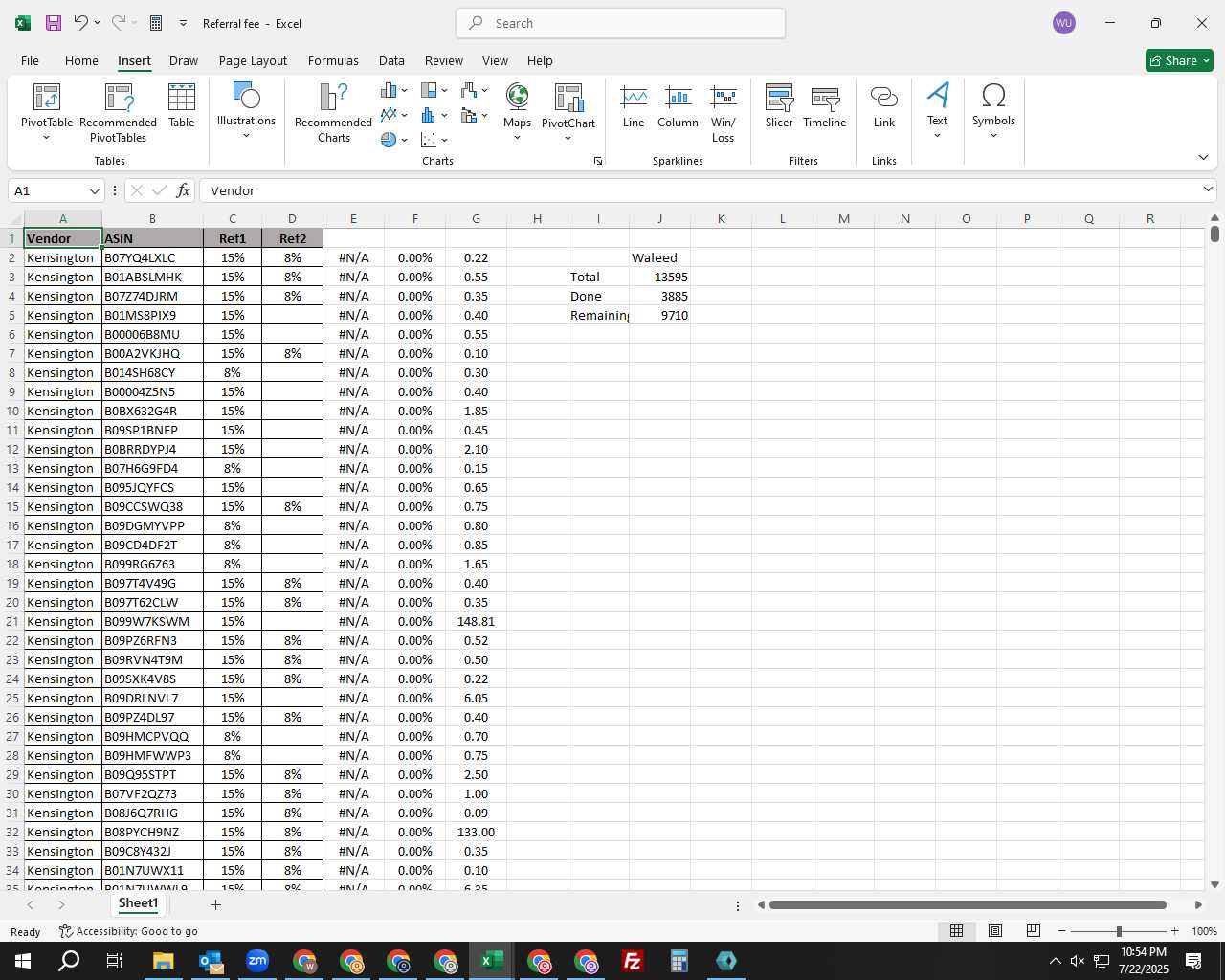1225x980 pixels.
Task: Open Recommended Charts
Action: (x=334, y=113)
